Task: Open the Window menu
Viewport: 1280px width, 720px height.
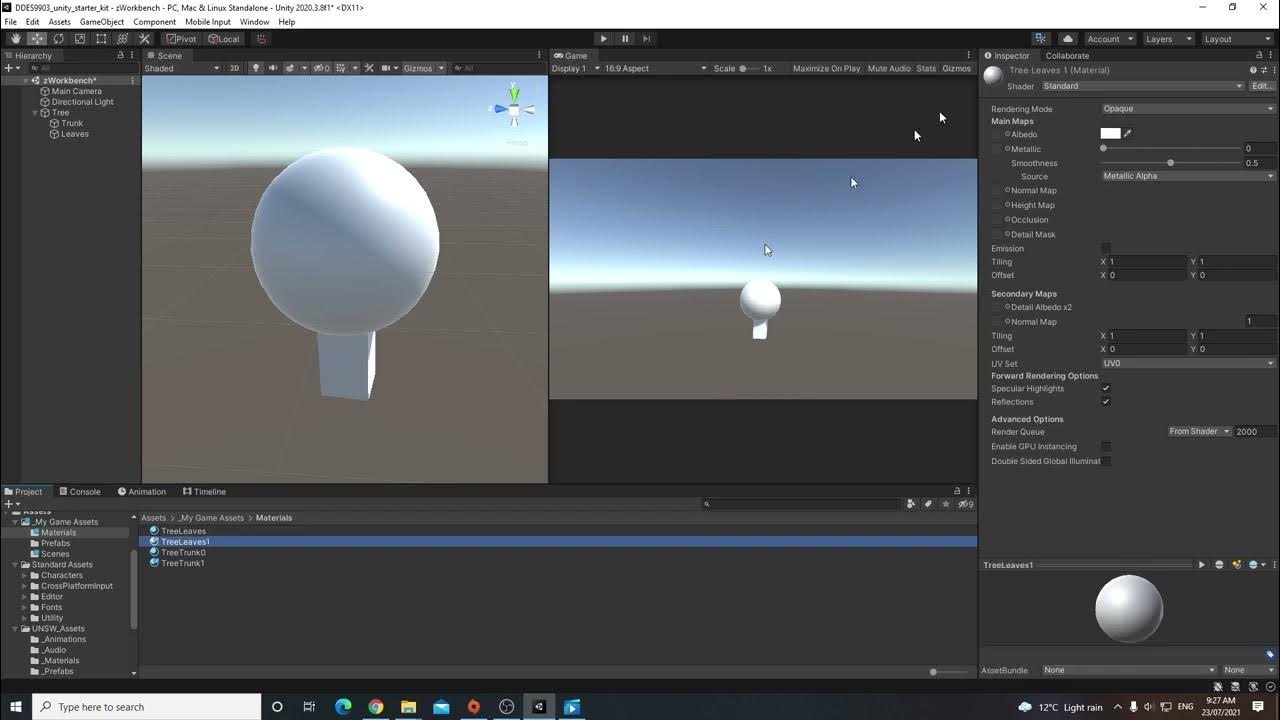Action: pos(254,22)
